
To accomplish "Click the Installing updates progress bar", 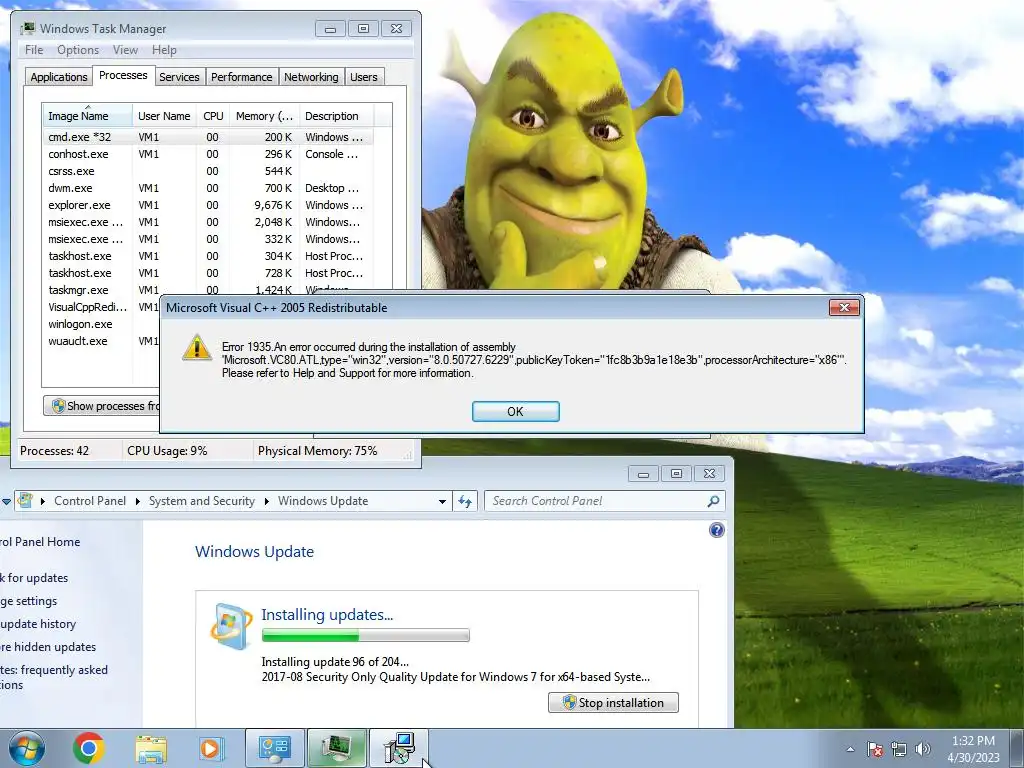I will (x=365, y=635).
